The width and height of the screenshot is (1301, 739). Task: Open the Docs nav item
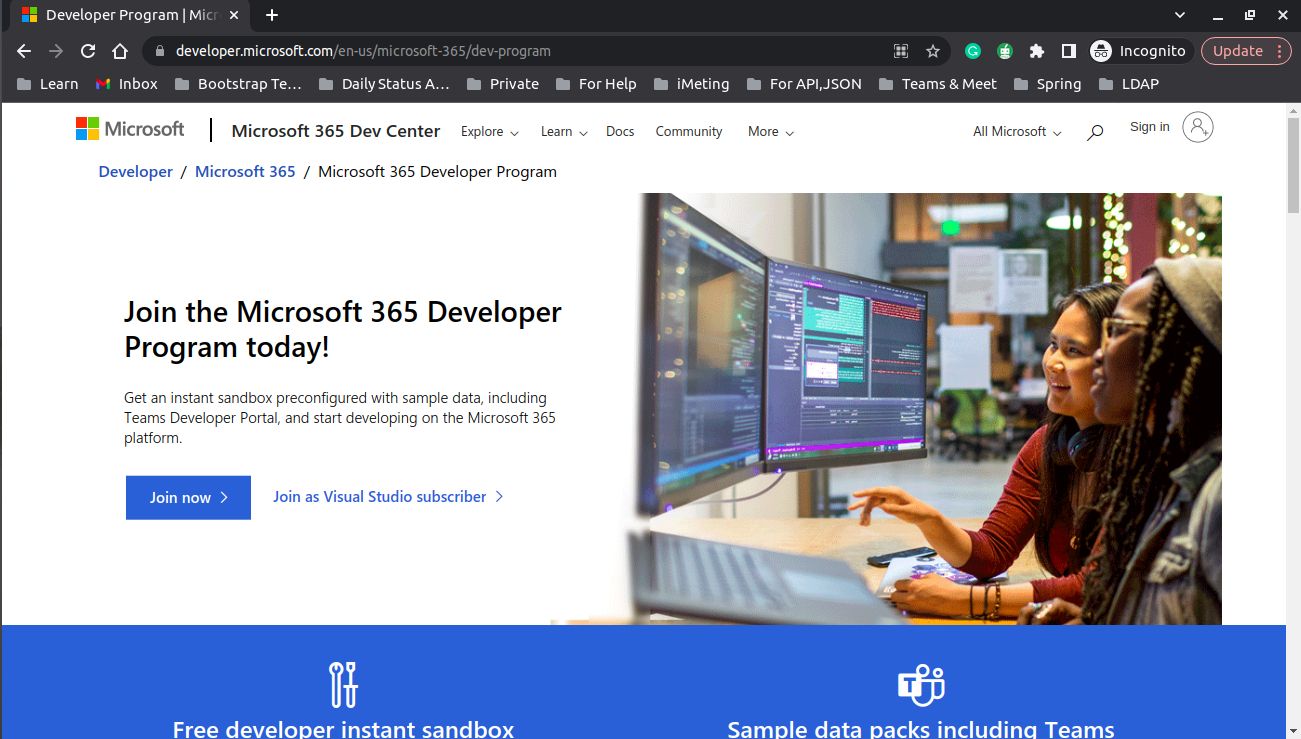(x=620, y=132)
